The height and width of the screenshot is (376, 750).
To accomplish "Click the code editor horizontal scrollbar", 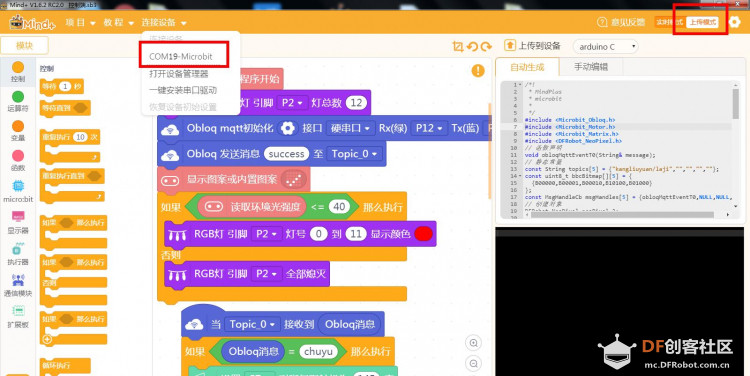I will pos(622,215).
